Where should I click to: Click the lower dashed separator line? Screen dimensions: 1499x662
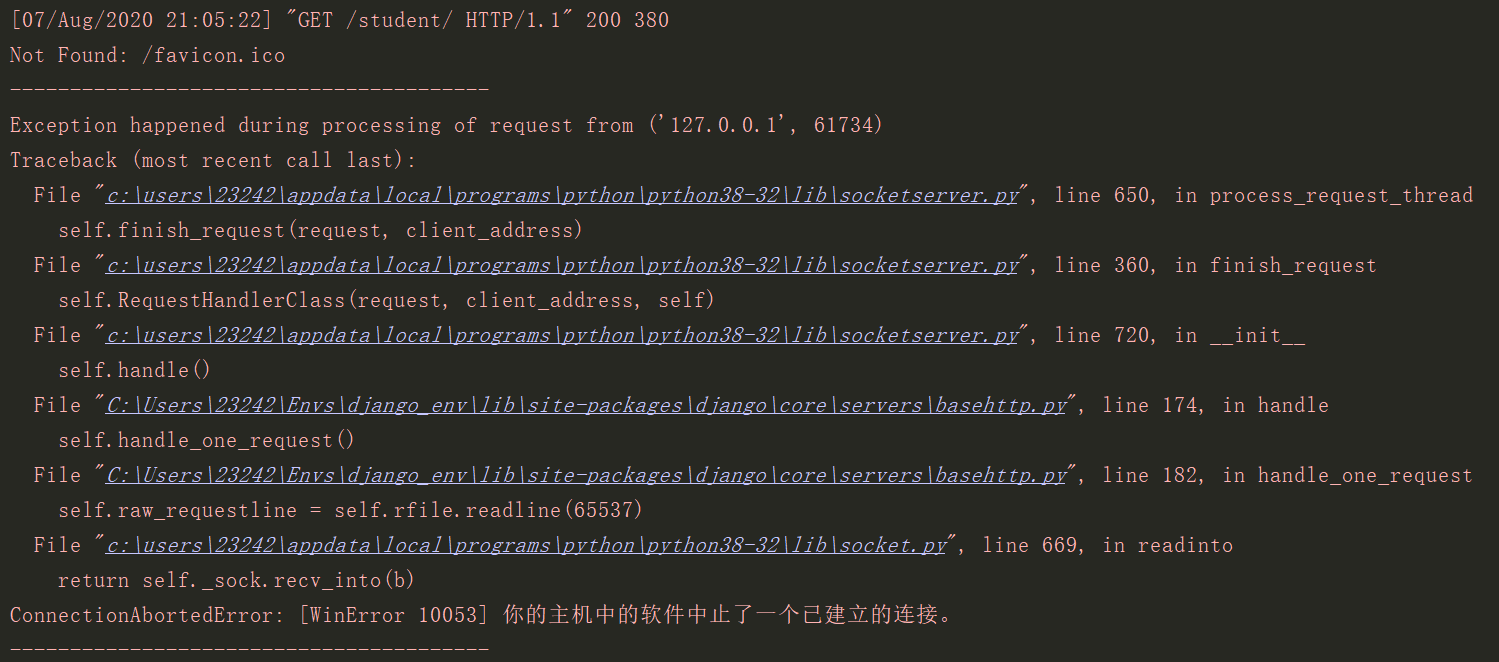coord(249,650)
